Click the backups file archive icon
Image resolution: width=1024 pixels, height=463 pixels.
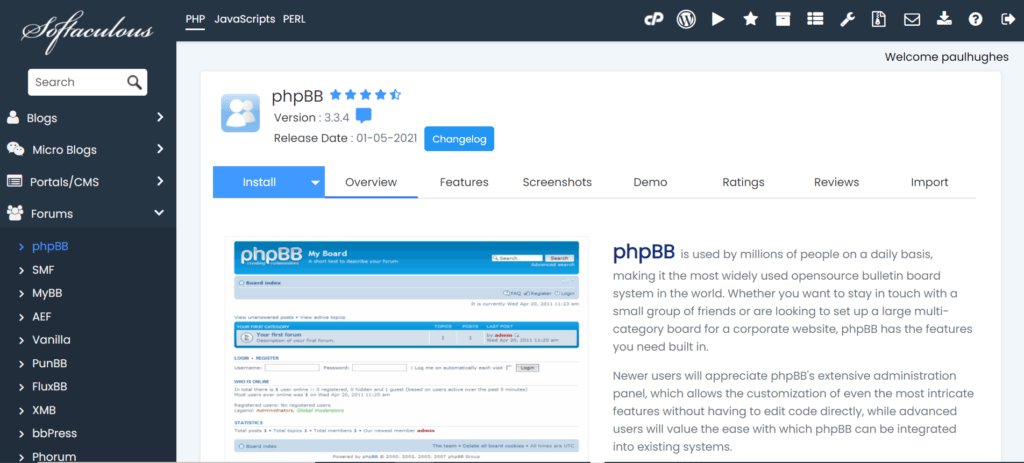[x=879, y=20]
